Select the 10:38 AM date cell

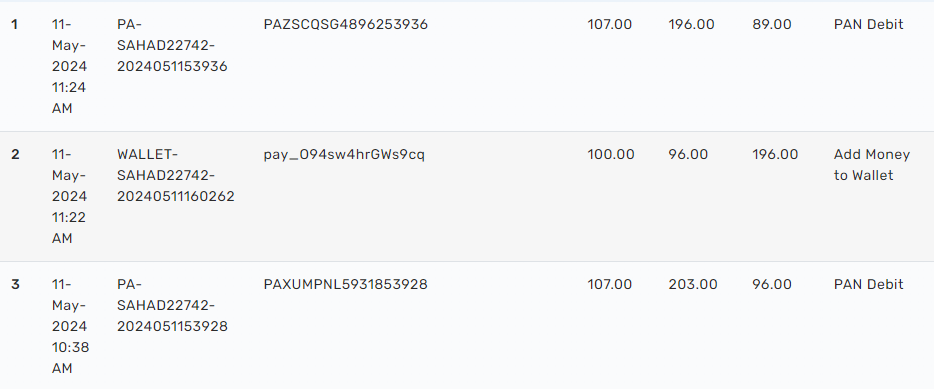[x=70, y=326]
